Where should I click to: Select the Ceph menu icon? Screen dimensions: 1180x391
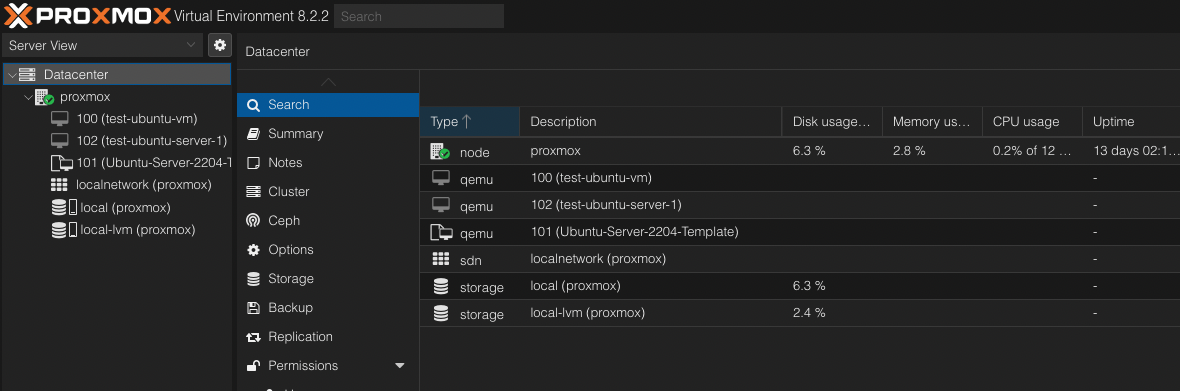click(x=254, y=220)
